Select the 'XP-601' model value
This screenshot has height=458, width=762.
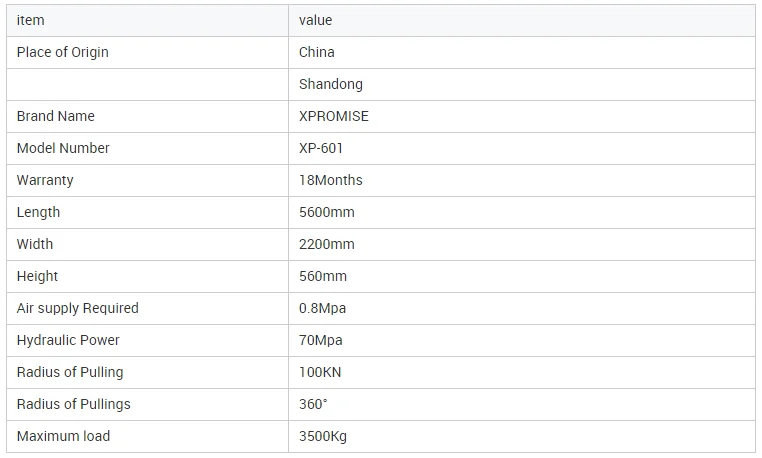pyautogui.click(x=322, y=148)
